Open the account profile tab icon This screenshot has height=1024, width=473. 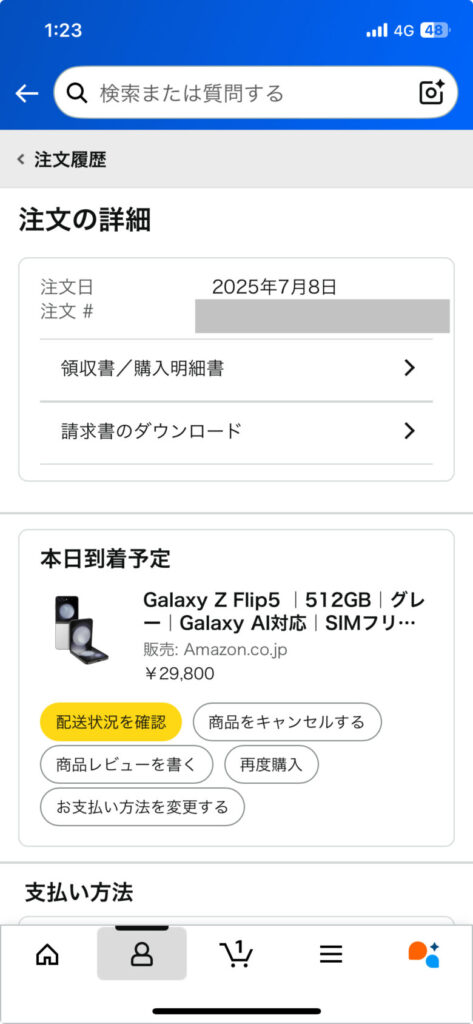tap(142, 954)
